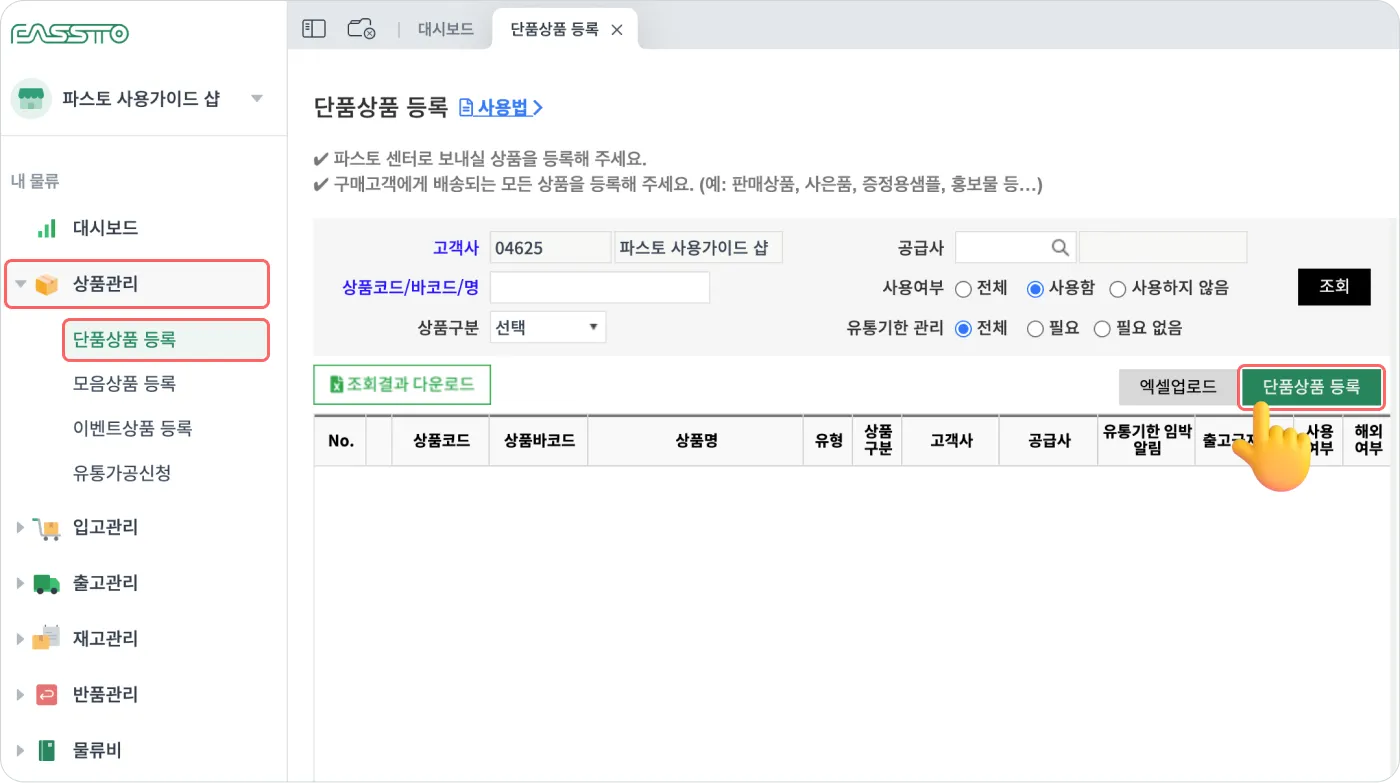1400x783 pixels.
Task: Click the 고객사 code field showing 04625
Action: point(550,248)
